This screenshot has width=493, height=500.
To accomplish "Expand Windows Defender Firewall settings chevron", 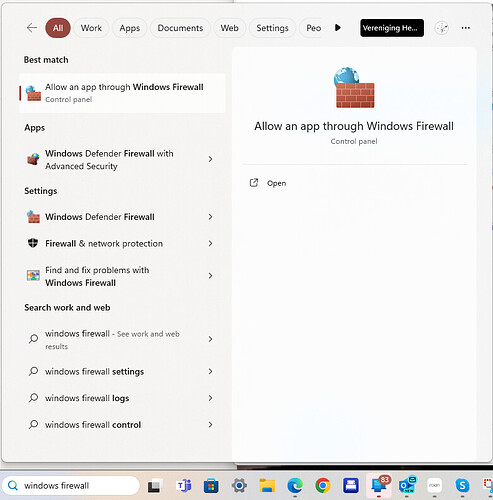I will pos(210,217).
